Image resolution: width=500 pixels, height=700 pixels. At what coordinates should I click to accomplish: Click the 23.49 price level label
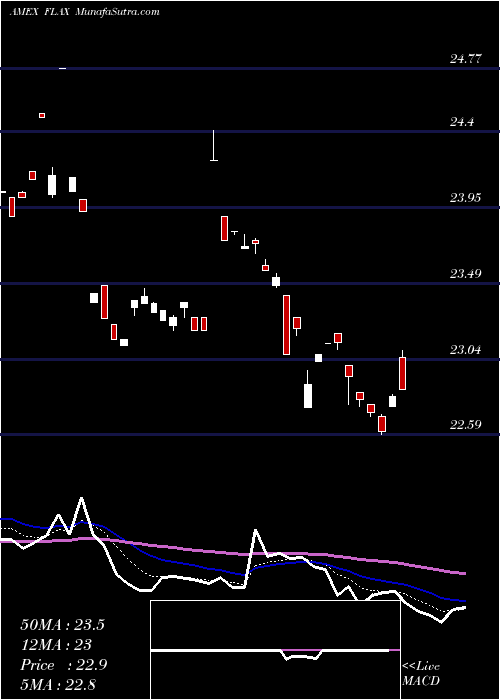tap(465, 273)
